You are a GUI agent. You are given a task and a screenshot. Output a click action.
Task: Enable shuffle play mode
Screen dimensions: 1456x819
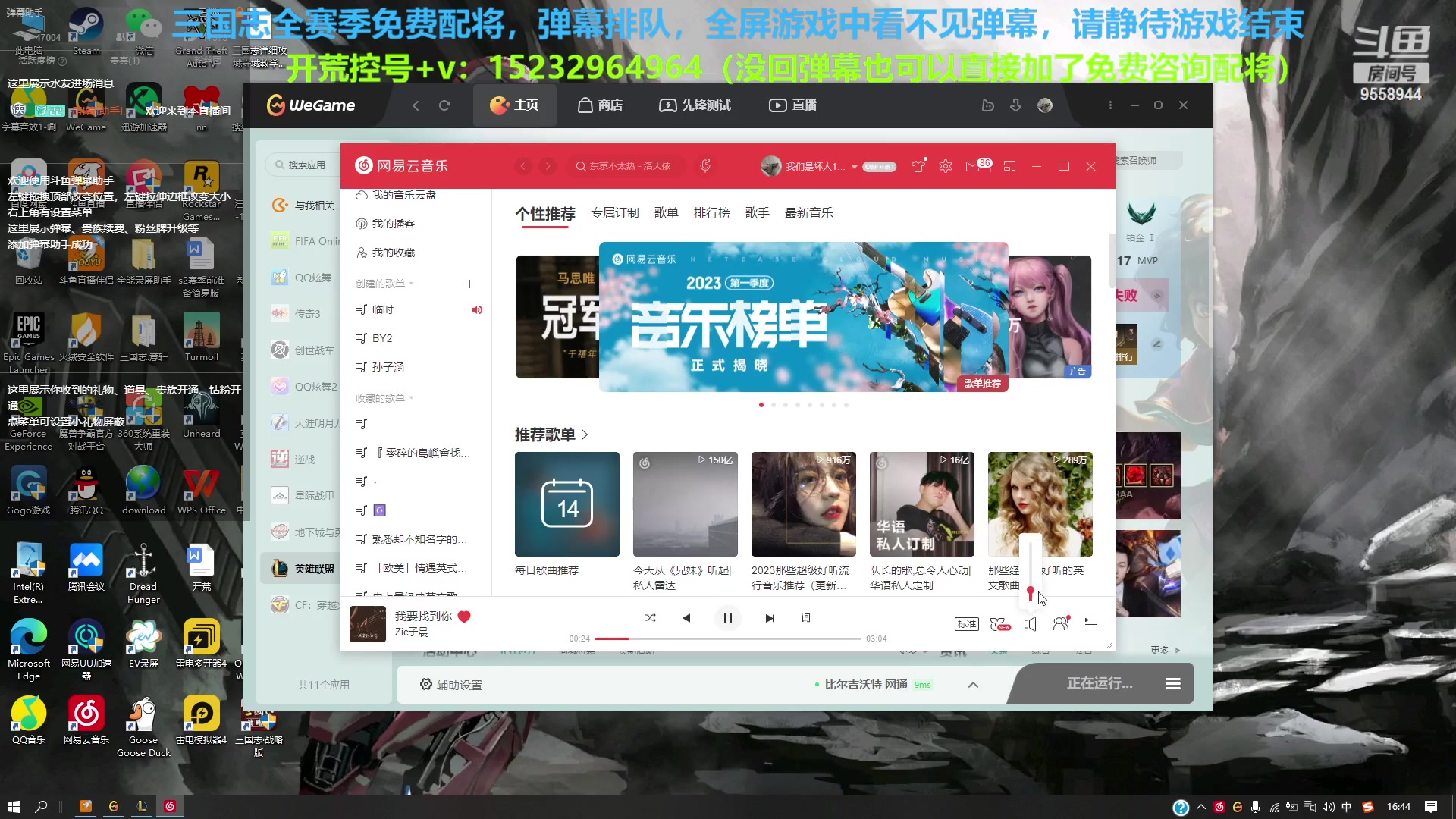(x=650, y=618)
